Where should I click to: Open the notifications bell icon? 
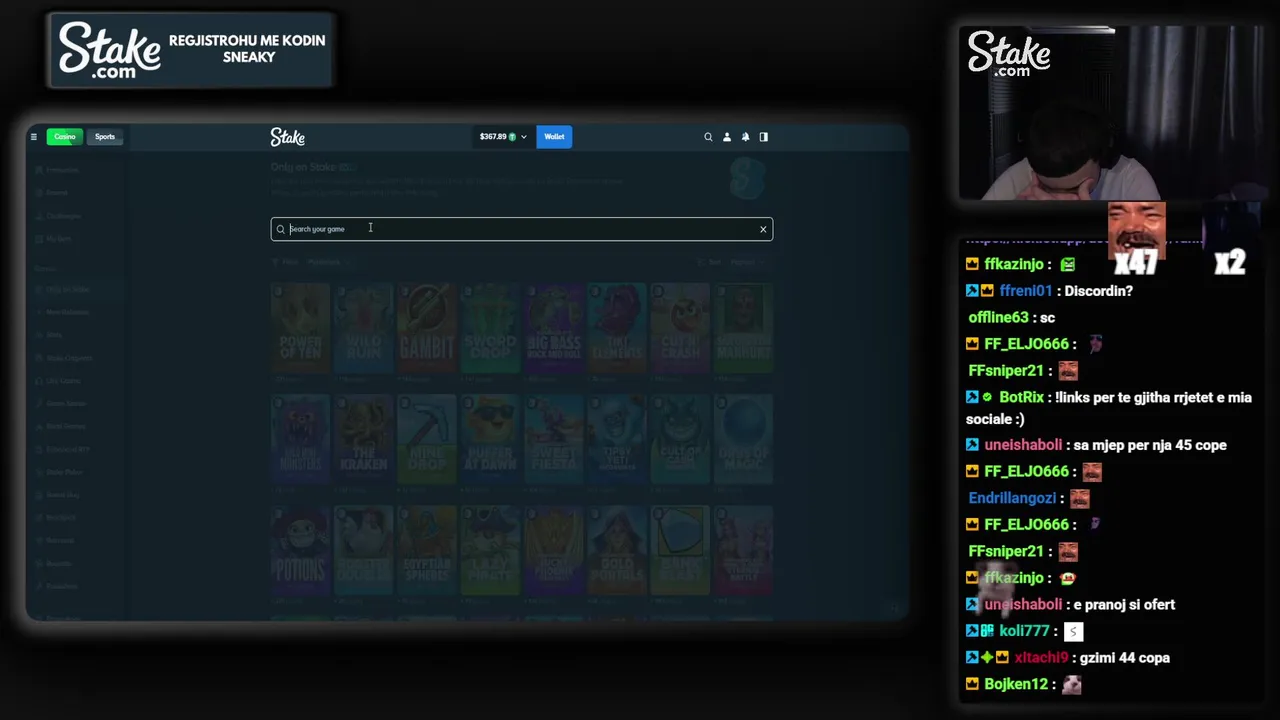point(745,137)
